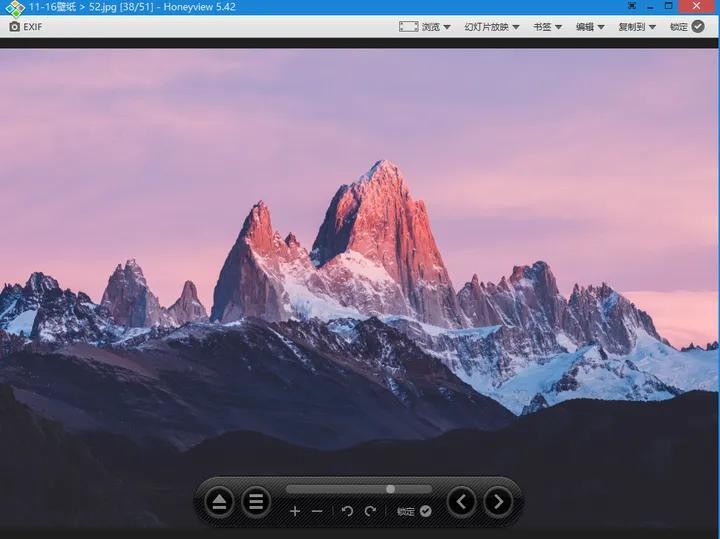Go to the next image
Viewport: 720px width, 539px height.
(x=498, y=502)
